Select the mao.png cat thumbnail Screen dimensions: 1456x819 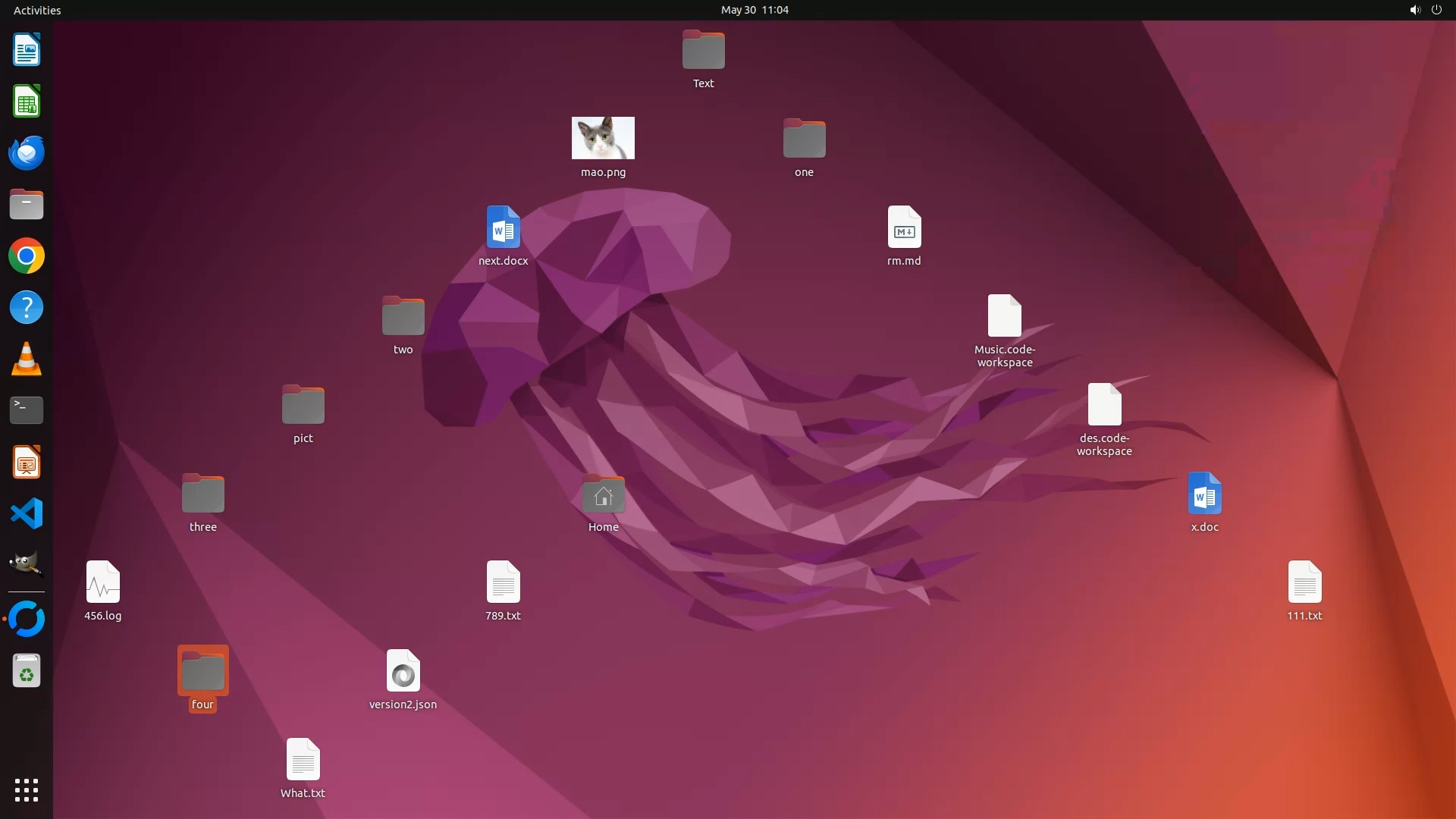603,138
